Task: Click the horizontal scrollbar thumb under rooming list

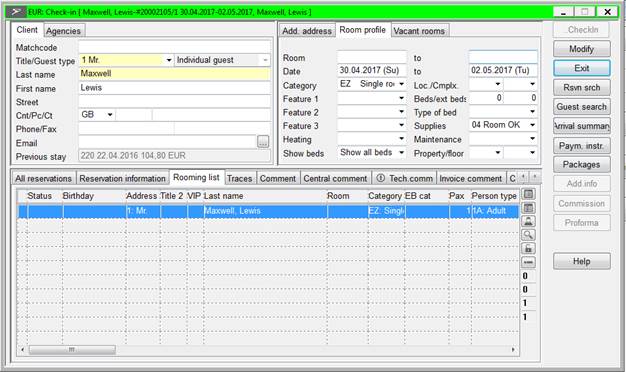Action: [72, 350]
